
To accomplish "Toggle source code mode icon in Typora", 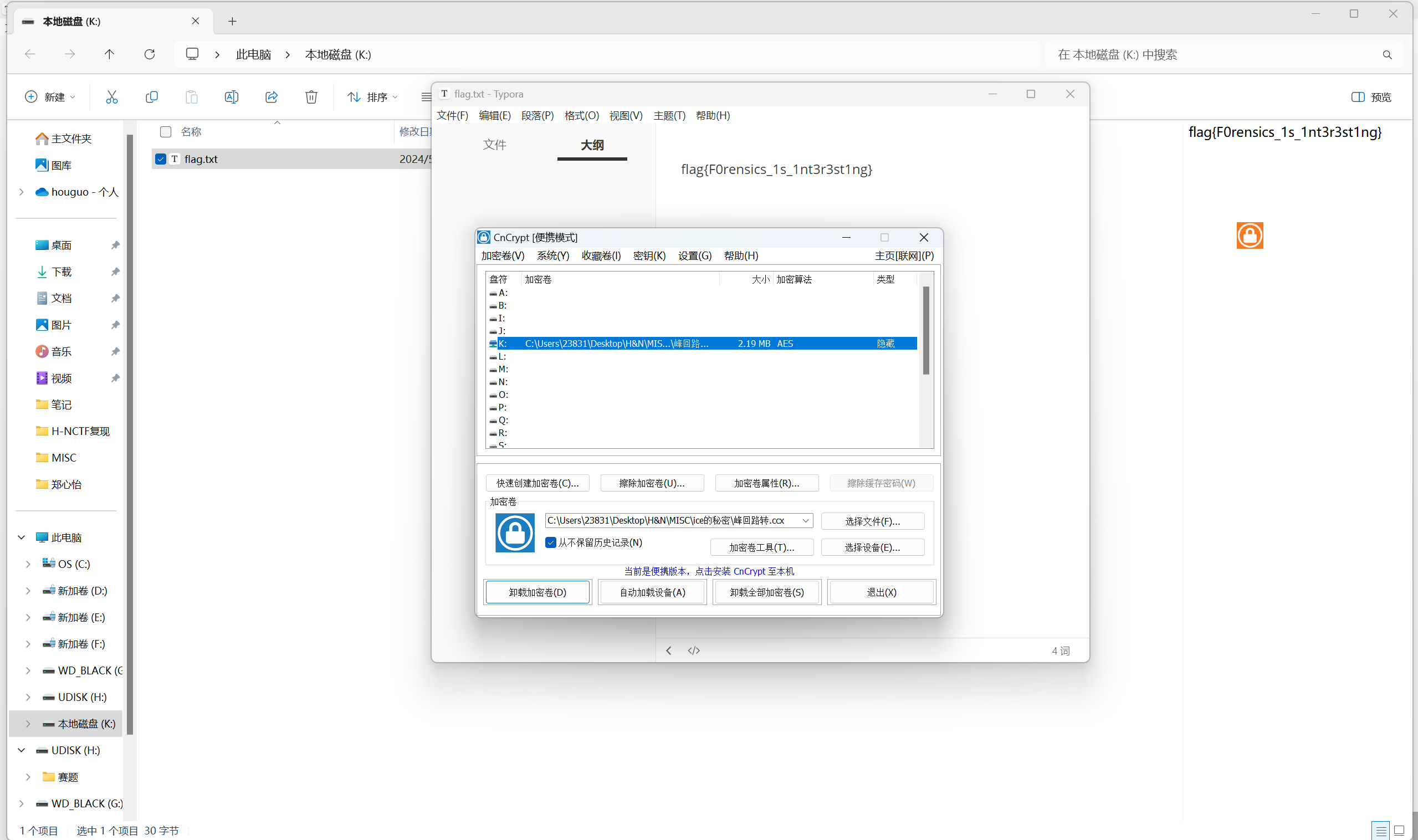I will point(693,651).
